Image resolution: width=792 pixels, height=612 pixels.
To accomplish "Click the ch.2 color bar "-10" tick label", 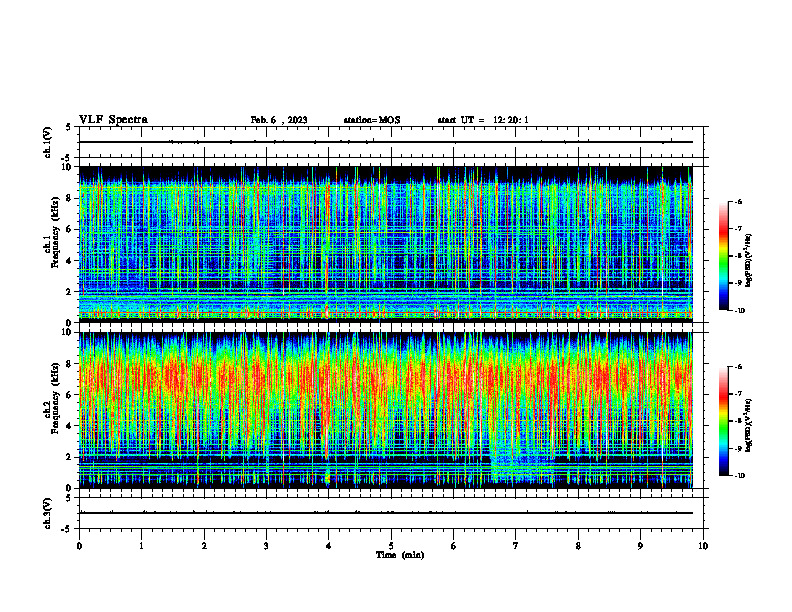I will [739, 476].
